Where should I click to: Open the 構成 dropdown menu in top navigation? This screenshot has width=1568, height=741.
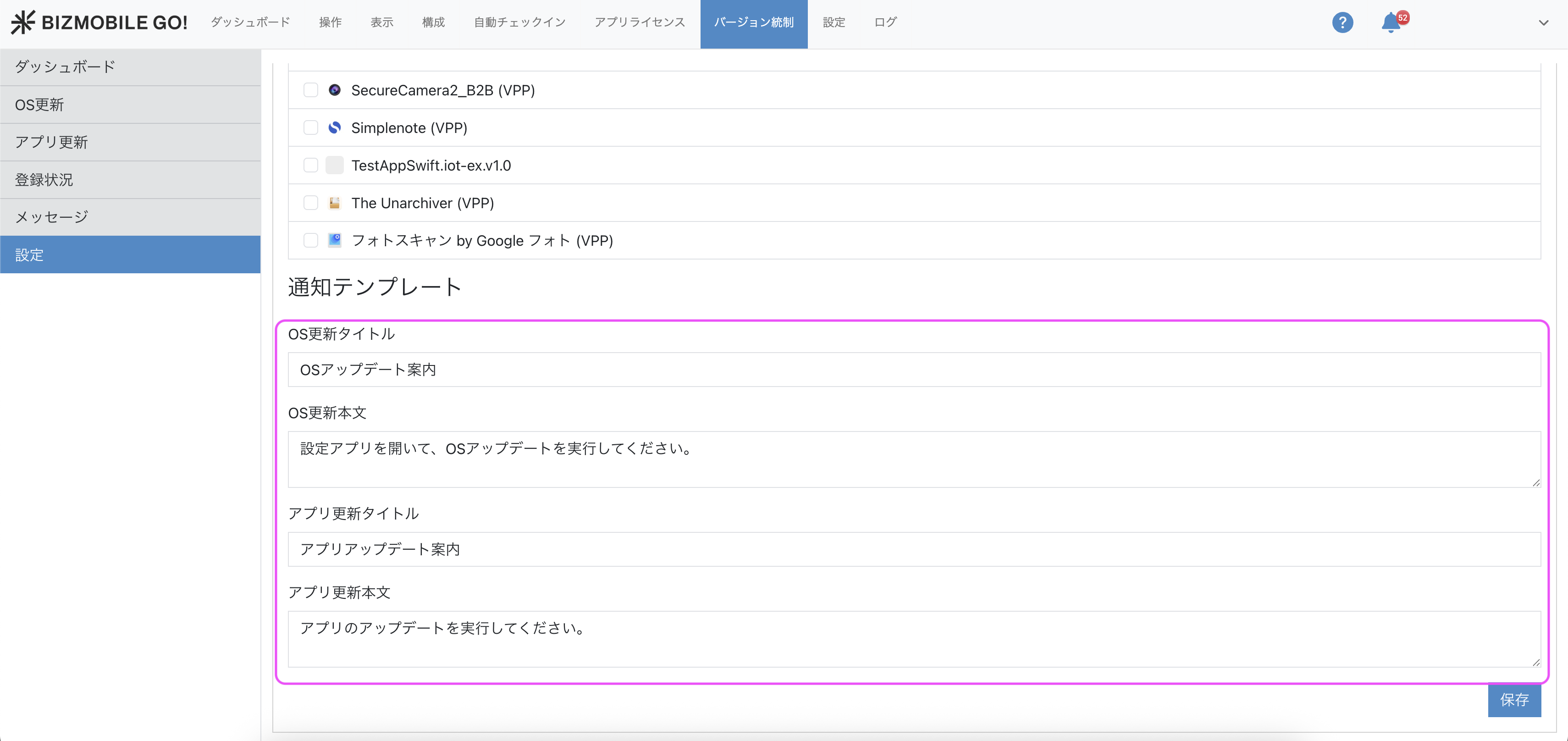pos(433,22)
